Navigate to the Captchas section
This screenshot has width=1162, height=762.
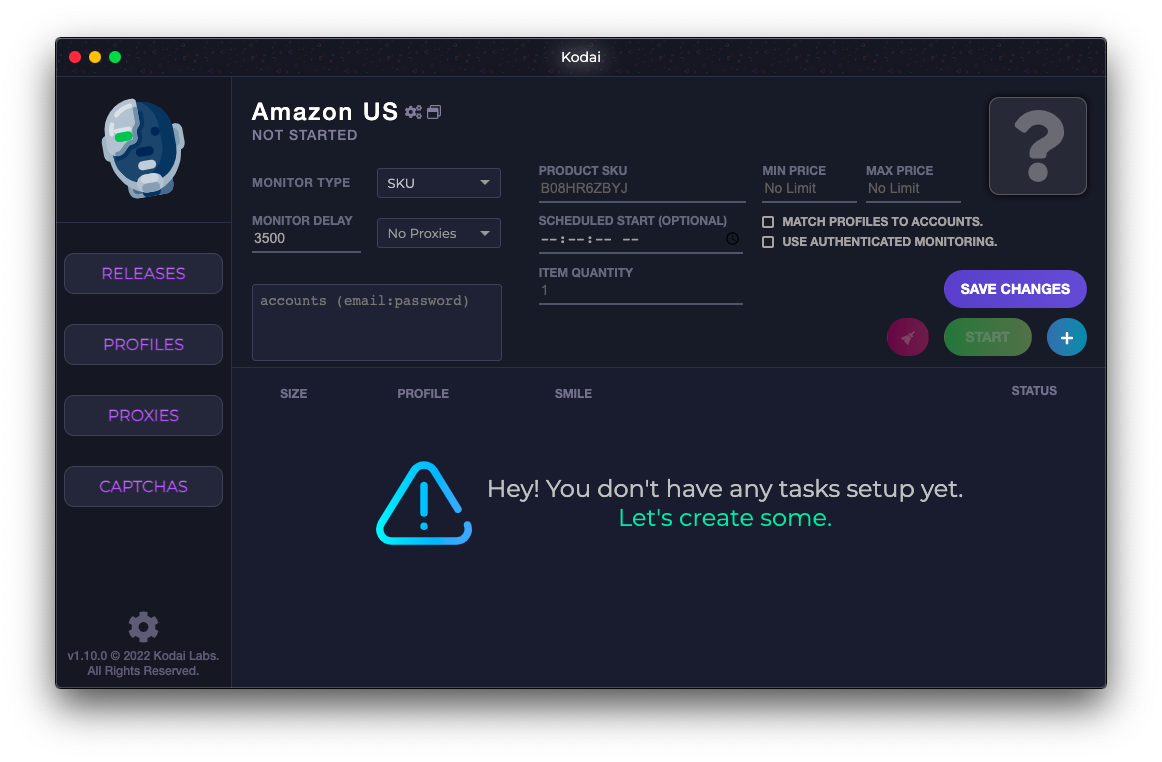[143, 487]
